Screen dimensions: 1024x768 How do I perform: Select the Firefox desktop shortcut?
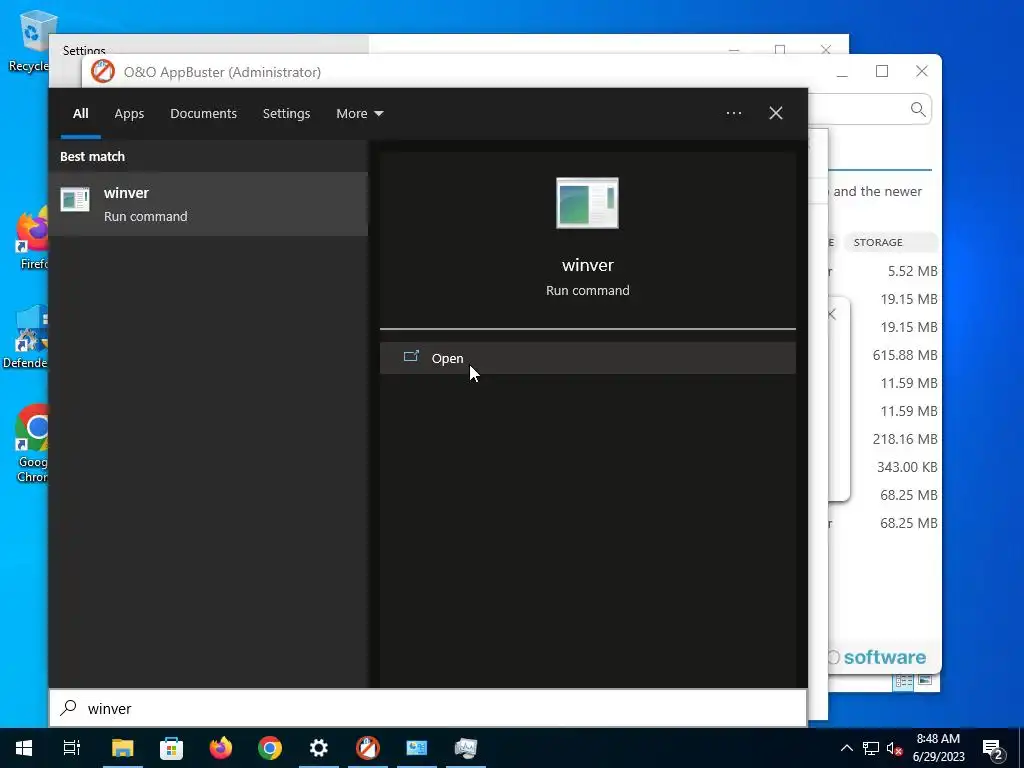pos(31,240)
